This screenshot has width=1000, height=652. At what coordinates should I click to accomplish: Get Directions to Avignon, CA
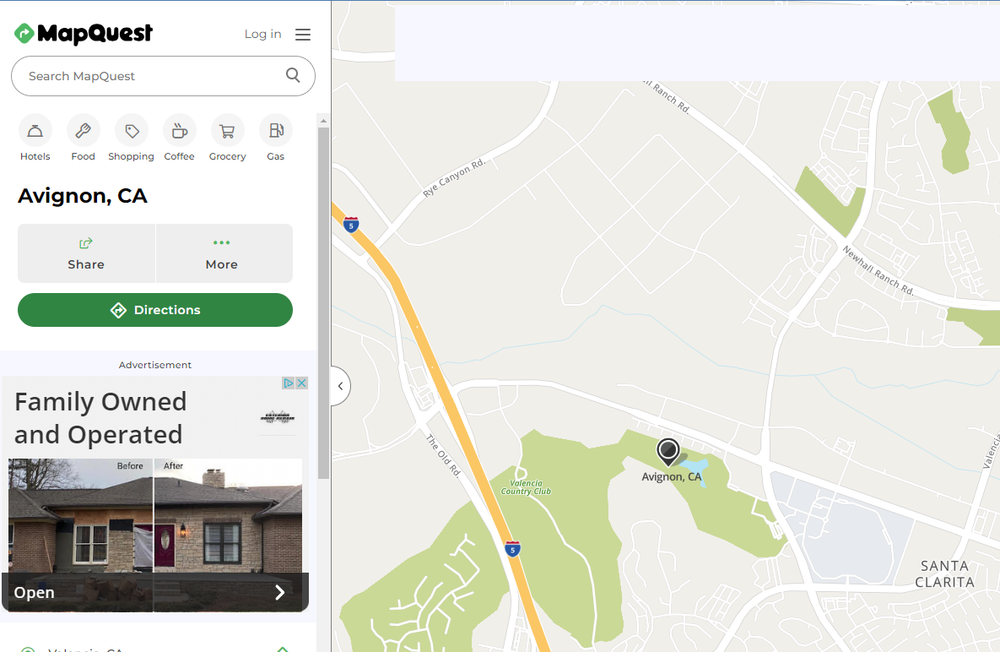click(155, 310)
